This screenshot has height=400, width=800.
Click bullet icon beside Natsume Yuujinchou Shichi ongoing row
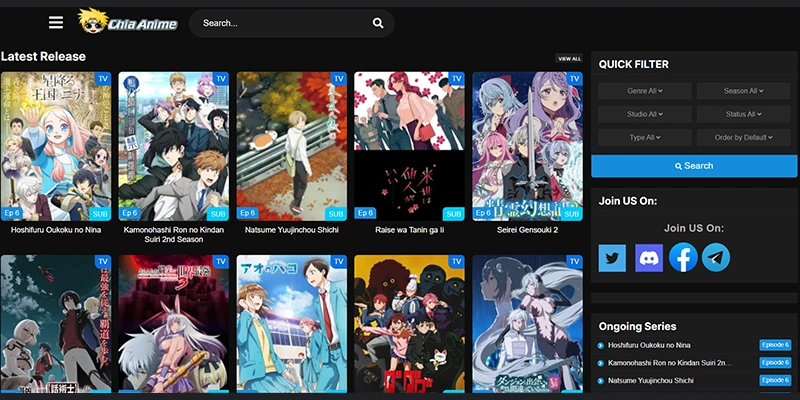coord(601,381)
